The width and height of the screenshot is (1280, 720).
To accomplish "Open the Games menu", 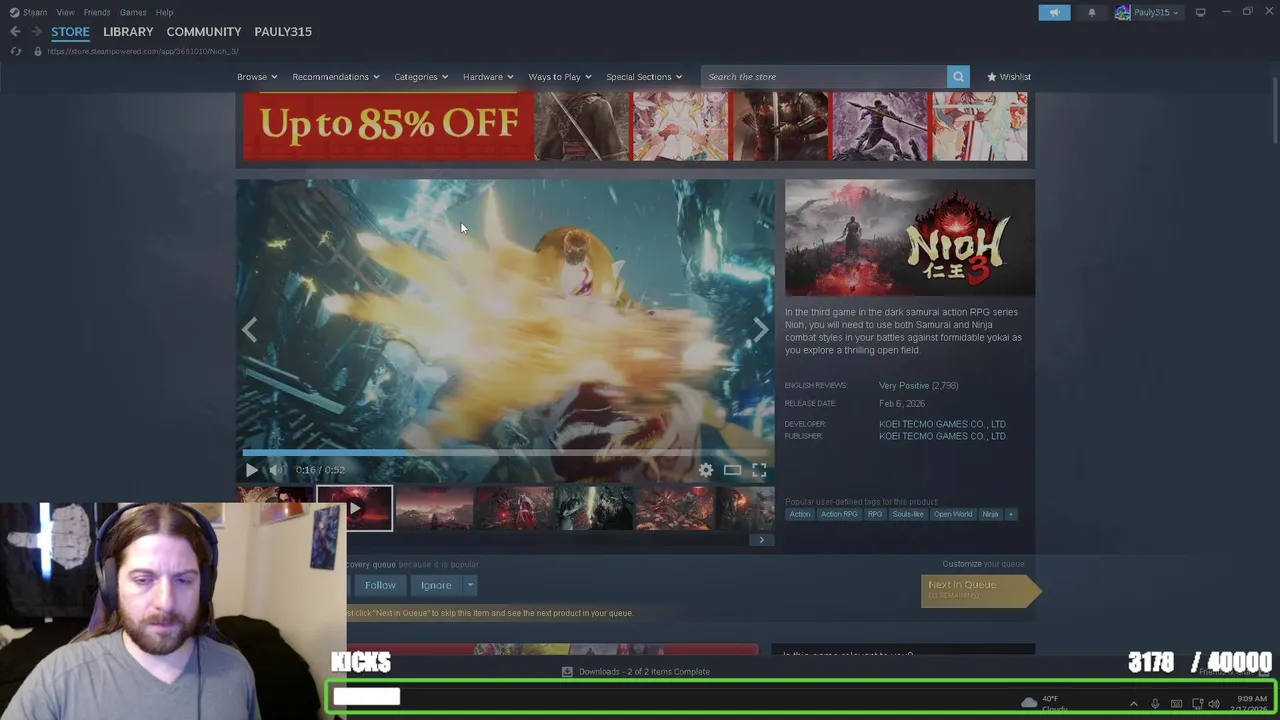I will [x=133, y=12].
